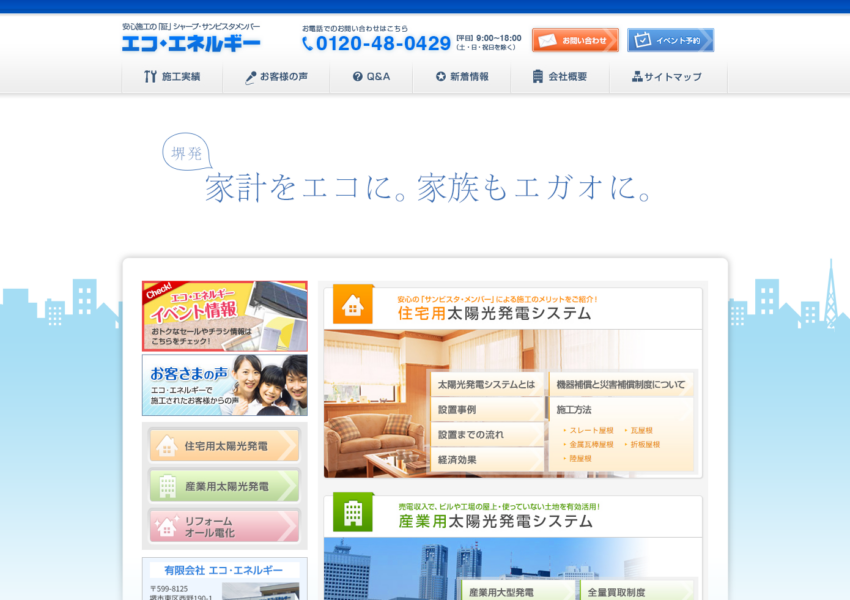Click the fork-and-knife icon next to 施工実績
Image resolution: width=850 pixels, height=600 pixels.
coord(150,77)
